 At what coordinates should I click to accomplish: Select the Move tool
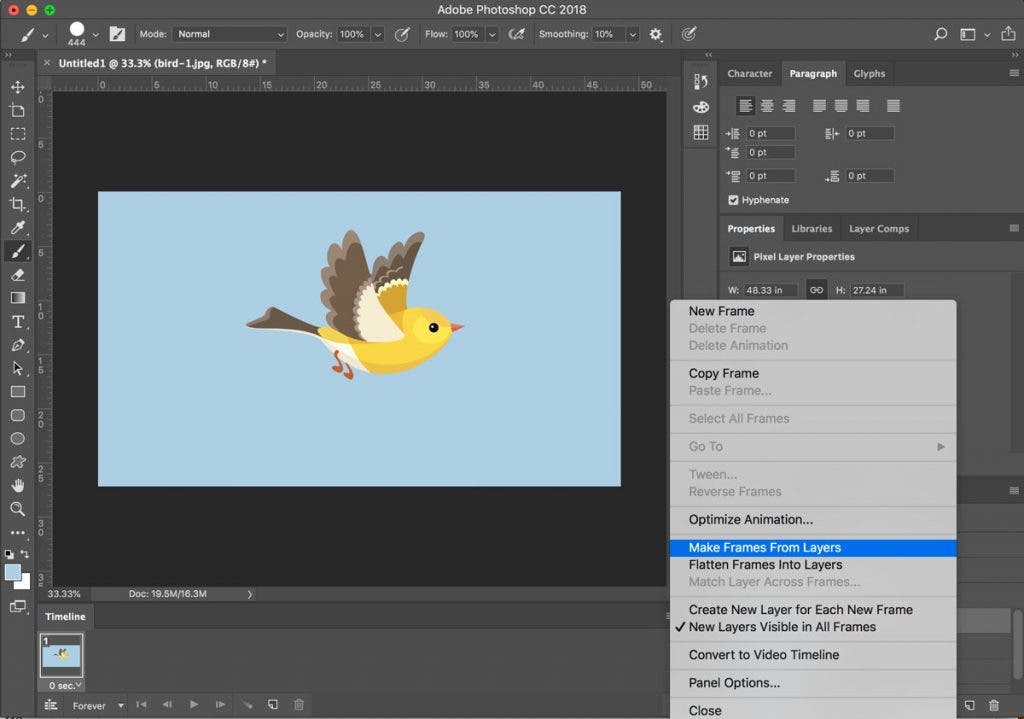click(18, 87)
